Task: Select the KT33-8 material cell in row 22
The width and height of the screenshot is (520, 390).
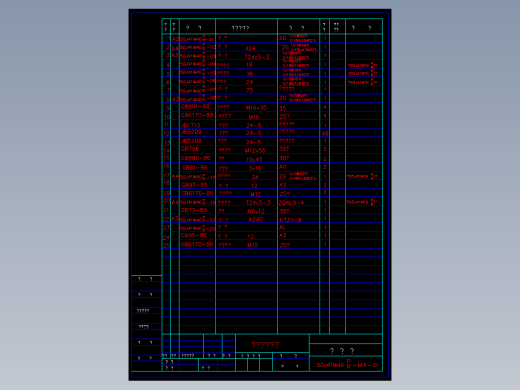Action: point(290,220)
